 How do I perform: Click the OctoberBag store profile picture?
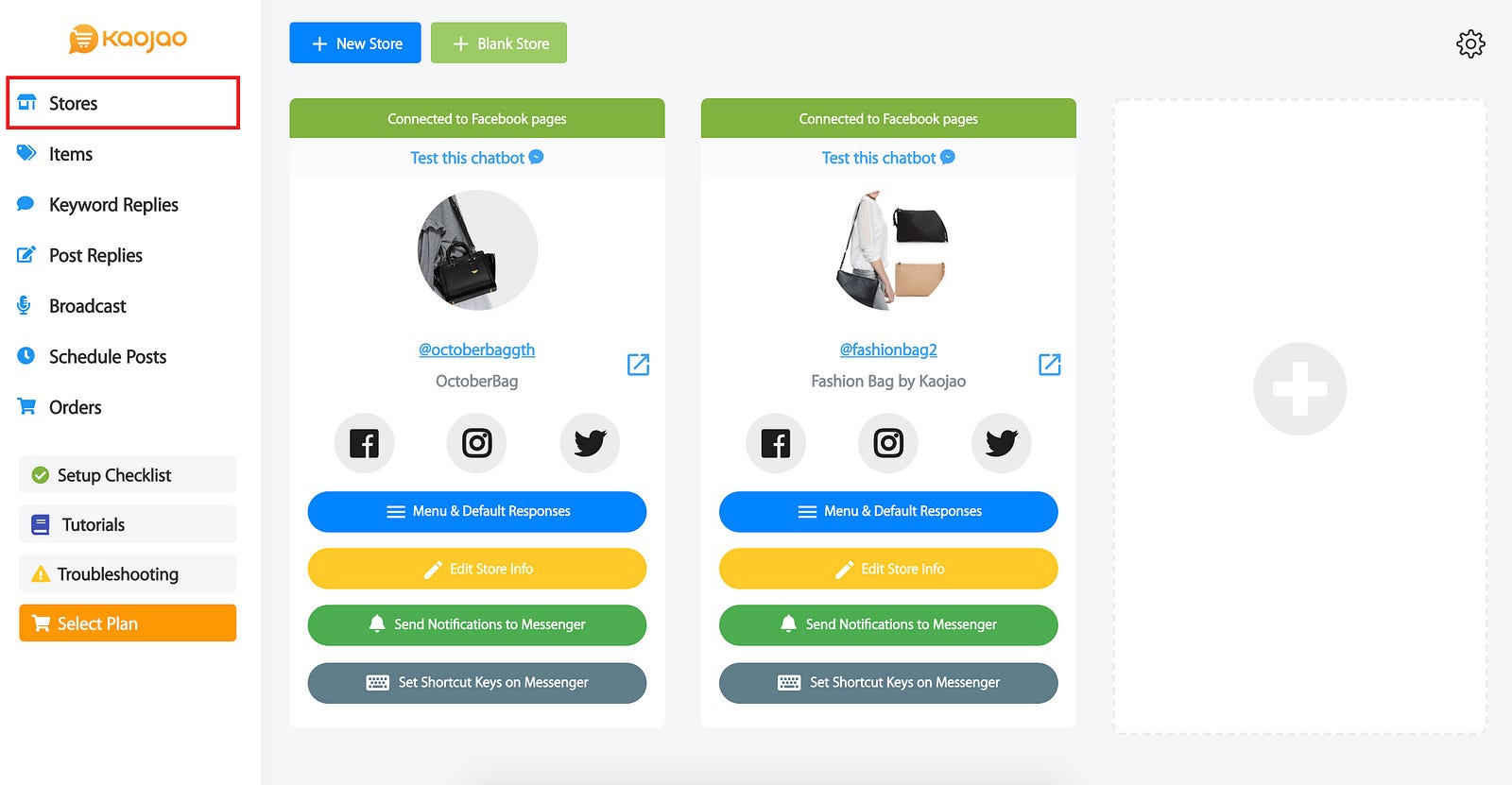pos(477,250)
